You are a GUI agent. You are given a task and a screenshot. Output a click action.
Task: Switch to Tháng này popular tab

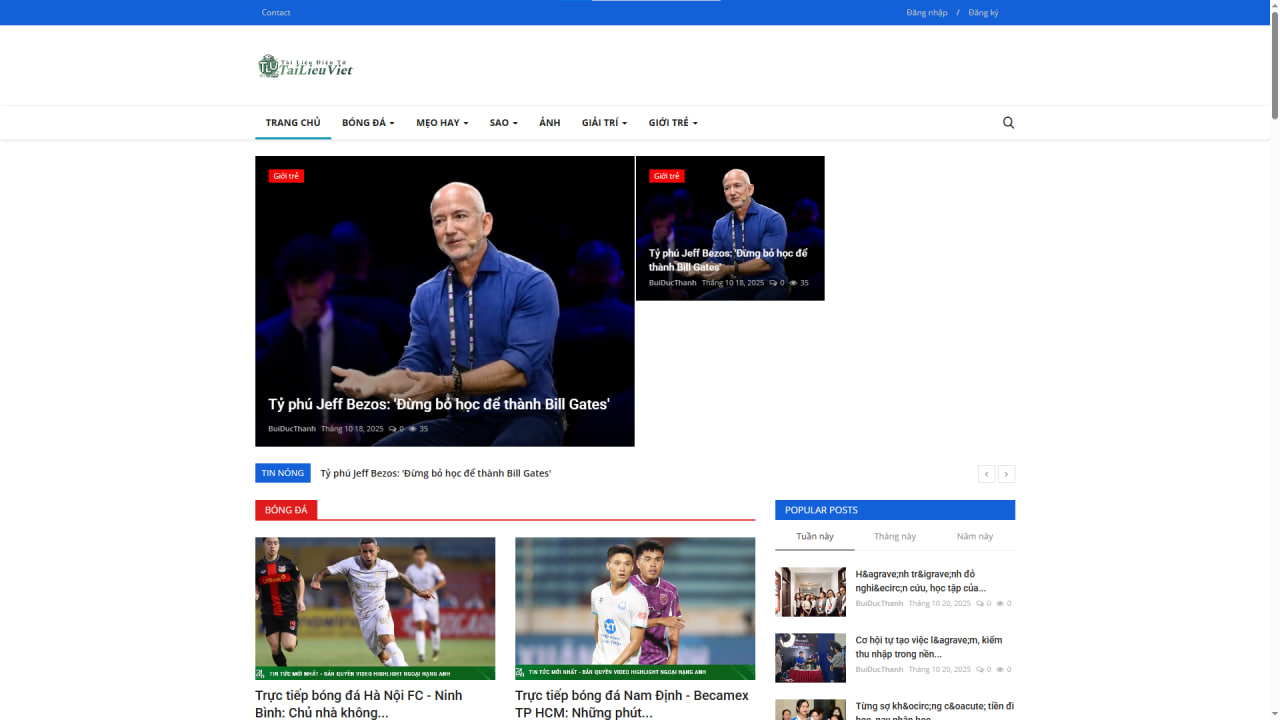click(x=895, y=537)
